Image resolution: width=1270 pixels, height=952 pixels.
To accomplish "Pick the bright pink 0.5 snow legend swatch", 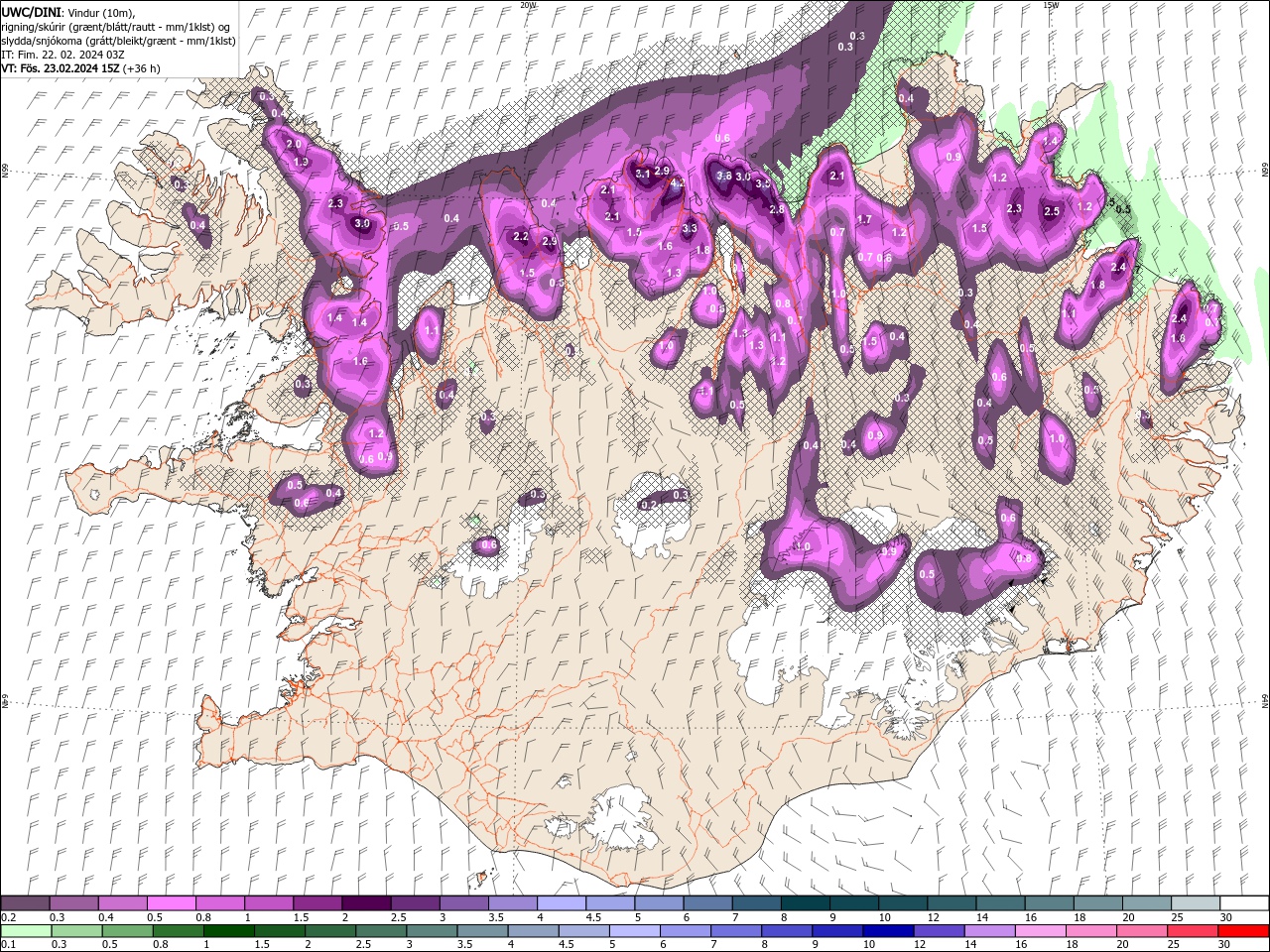I will click(171, 903).
